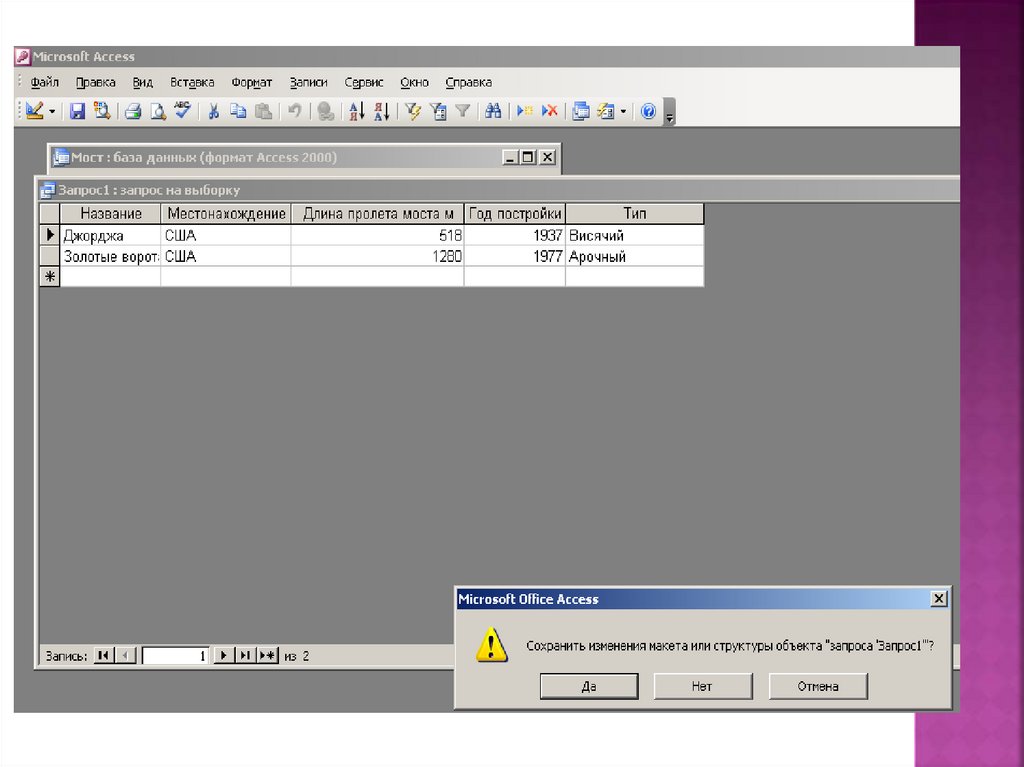Click the Золотые ворота cell

click(x=110, y=256)
